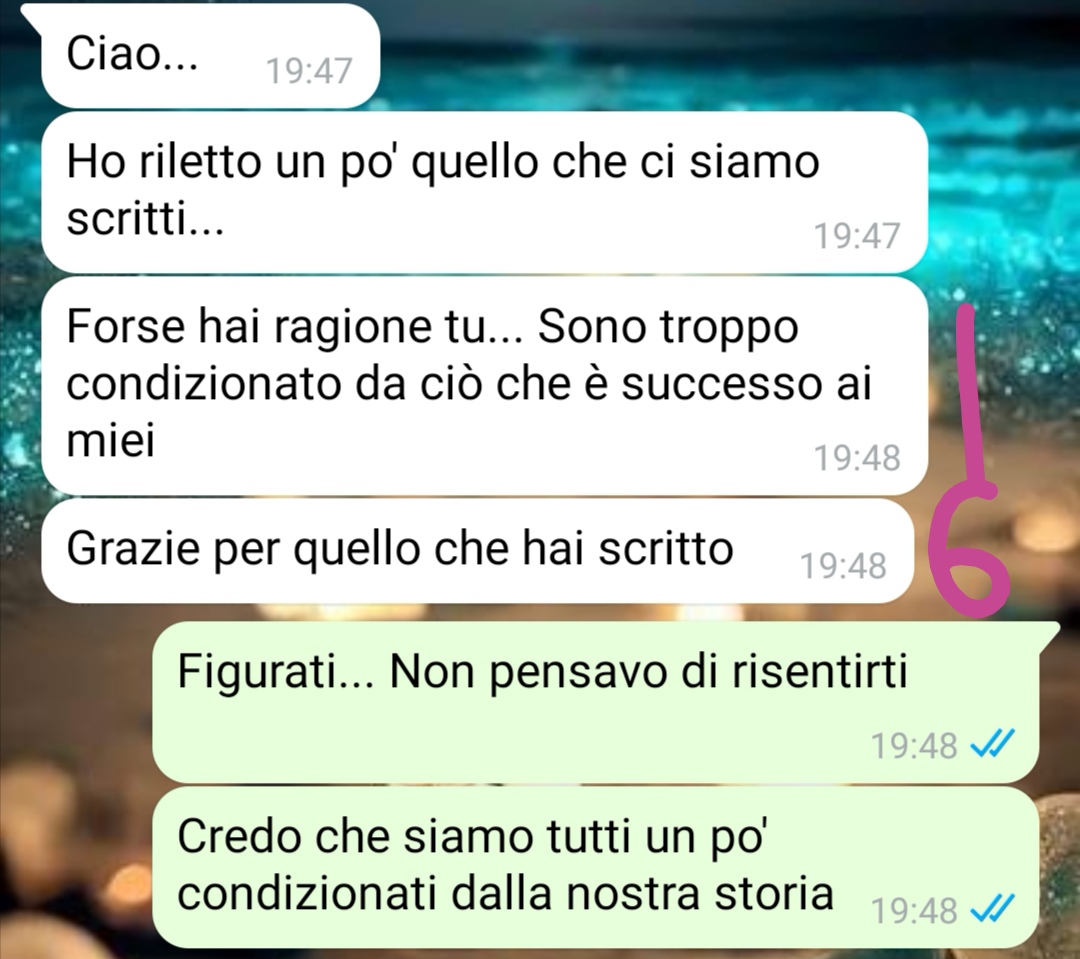
Task: Tap the 19:47 timestamp on 'Ciao...'
Action: (x=309, y=71)
